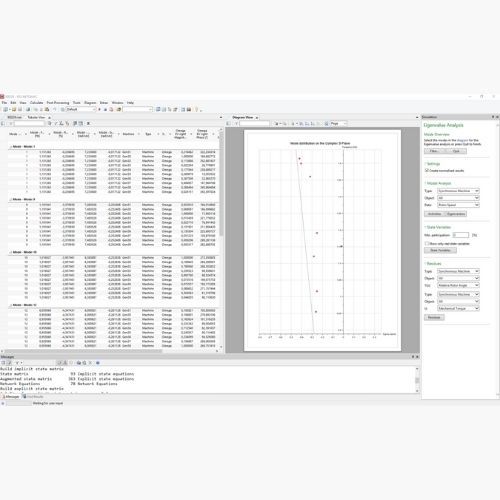Collapse the Modal Analysis section header
500x500 pixels.
(x=438, y=183)
